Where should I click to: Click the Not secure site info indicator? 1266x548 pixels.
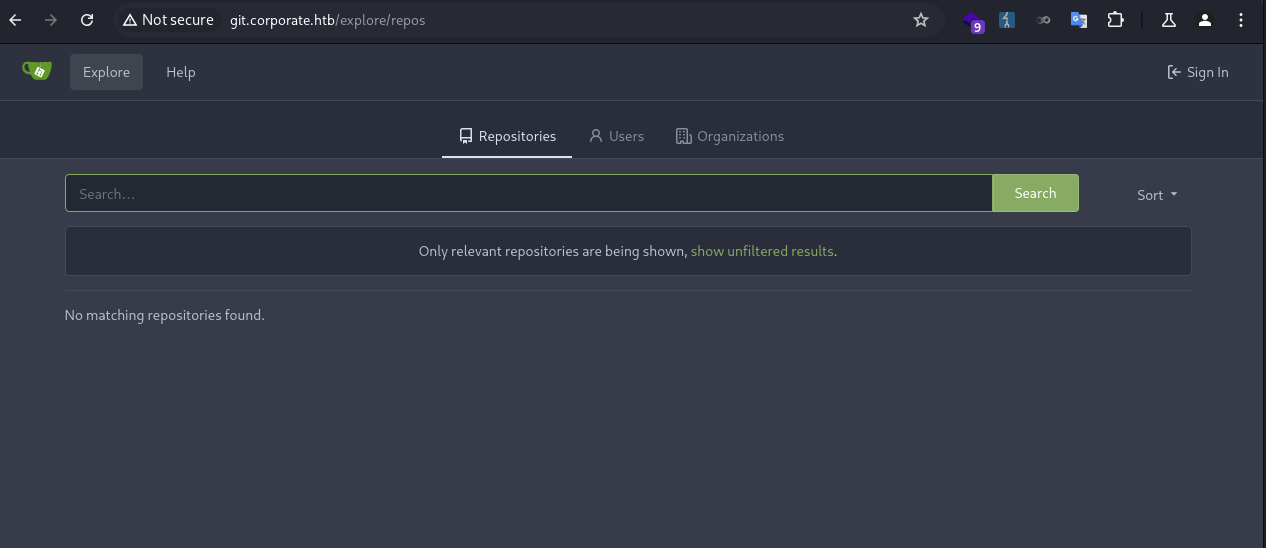point(168,20)
